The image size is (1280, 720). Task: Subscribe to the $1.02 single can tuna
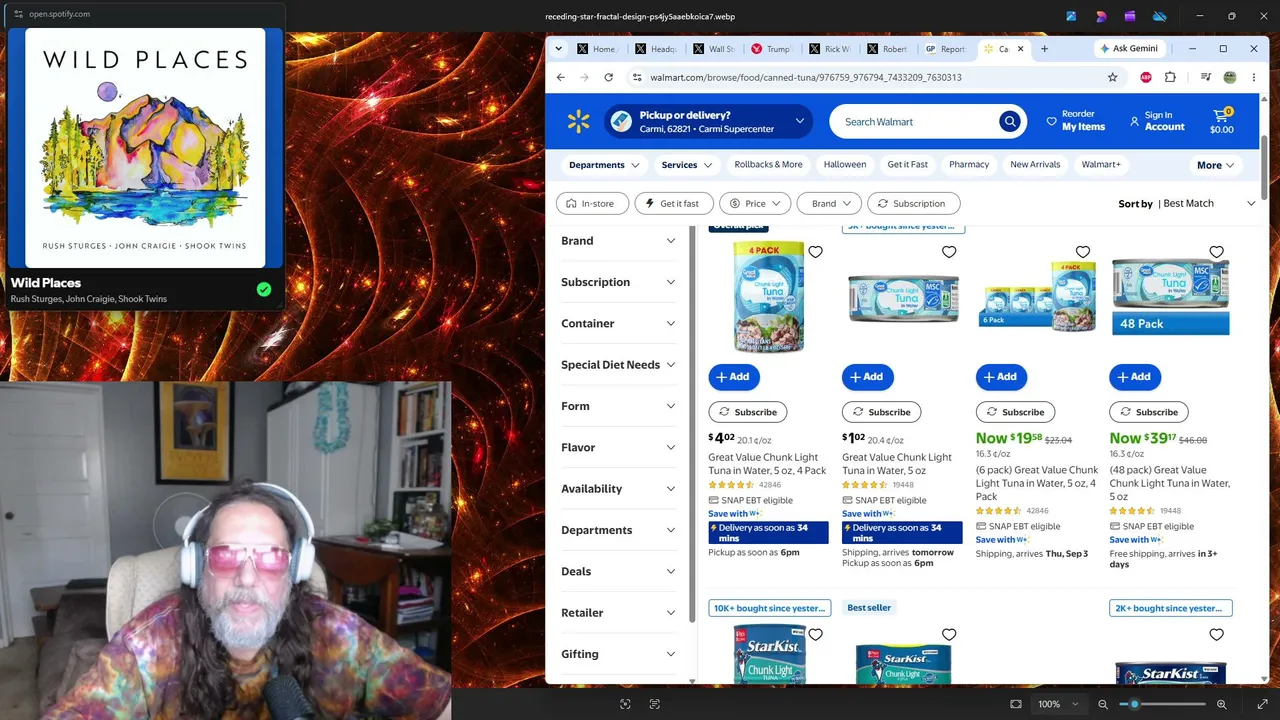[x=882, y=412]
